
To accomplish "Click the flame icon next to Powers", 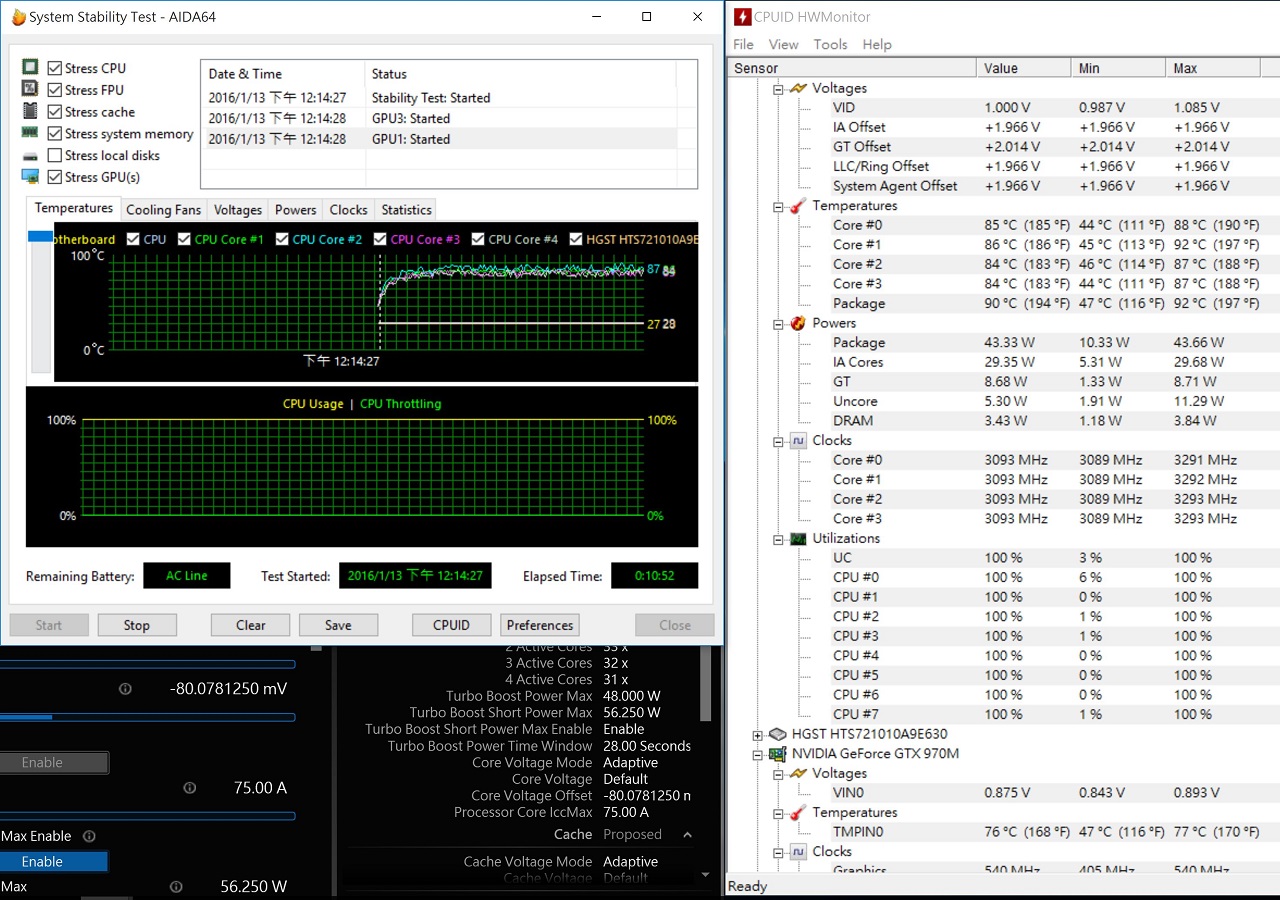I will pos(797,323).
